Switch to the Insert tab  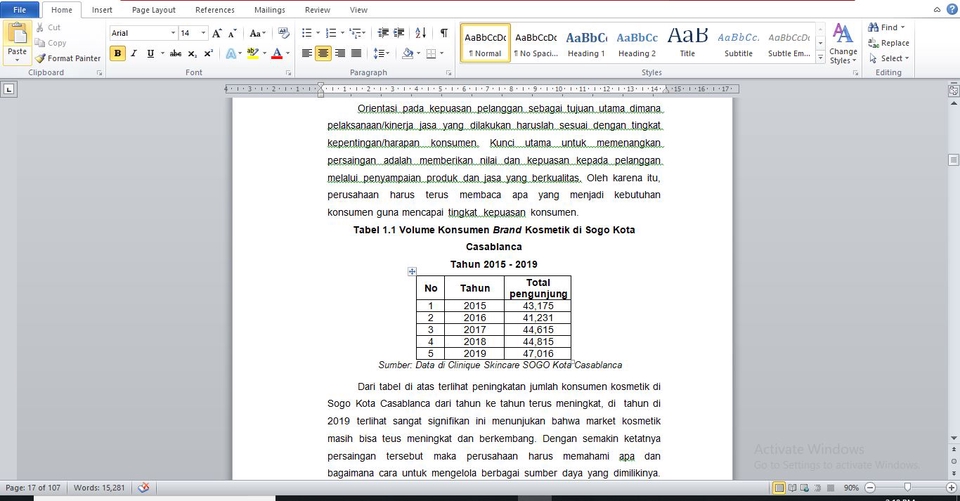pos(102,10)
